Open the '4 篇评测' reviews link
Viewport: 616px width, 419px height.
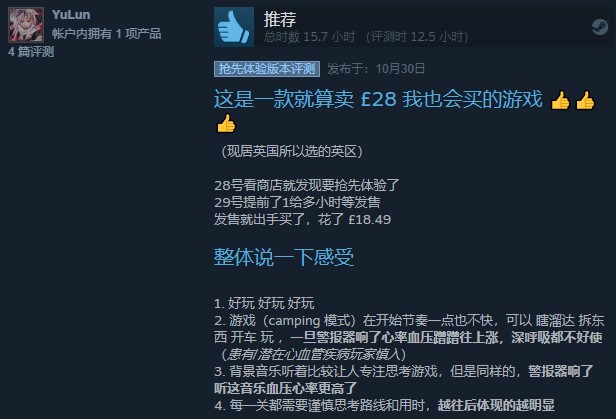pos(31,51)
